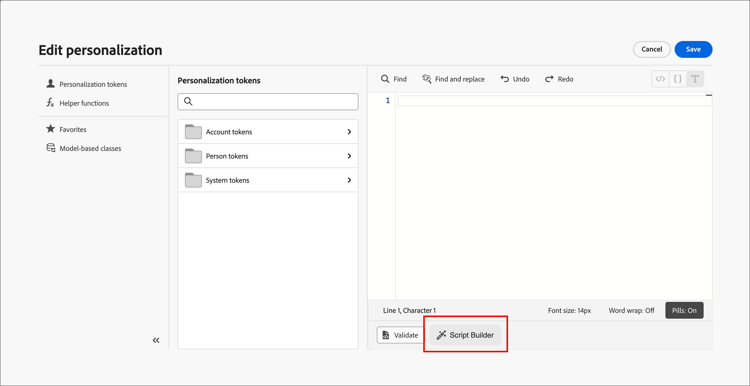Switch to the code view icon
Image resolution: width=750 pixels, height=386 pixels.
click(x=660, y=79)
